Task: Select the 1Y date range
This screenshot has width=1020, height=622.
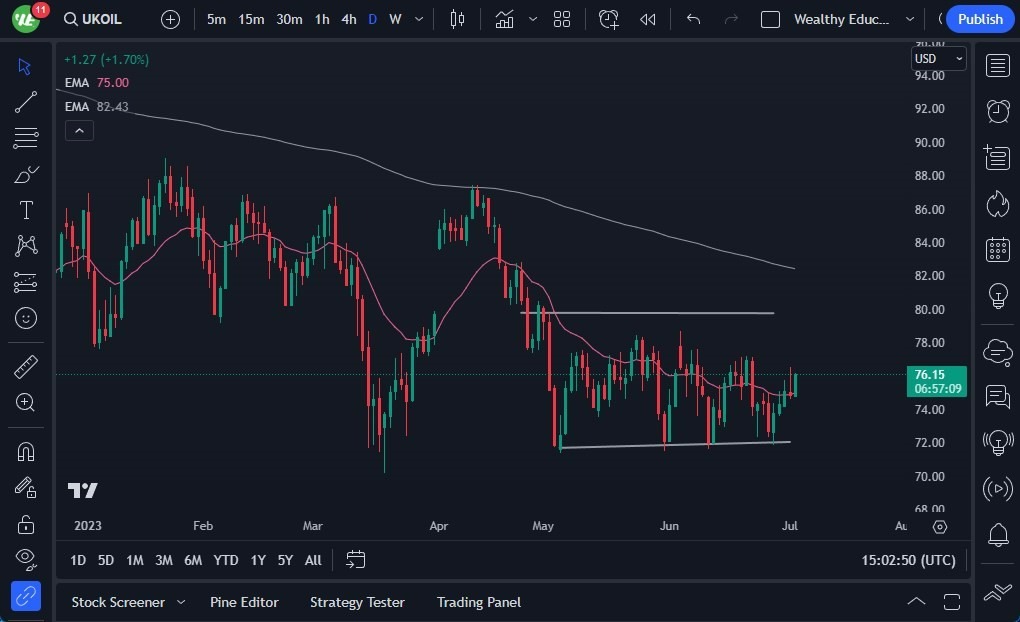Action: (257, 560)
